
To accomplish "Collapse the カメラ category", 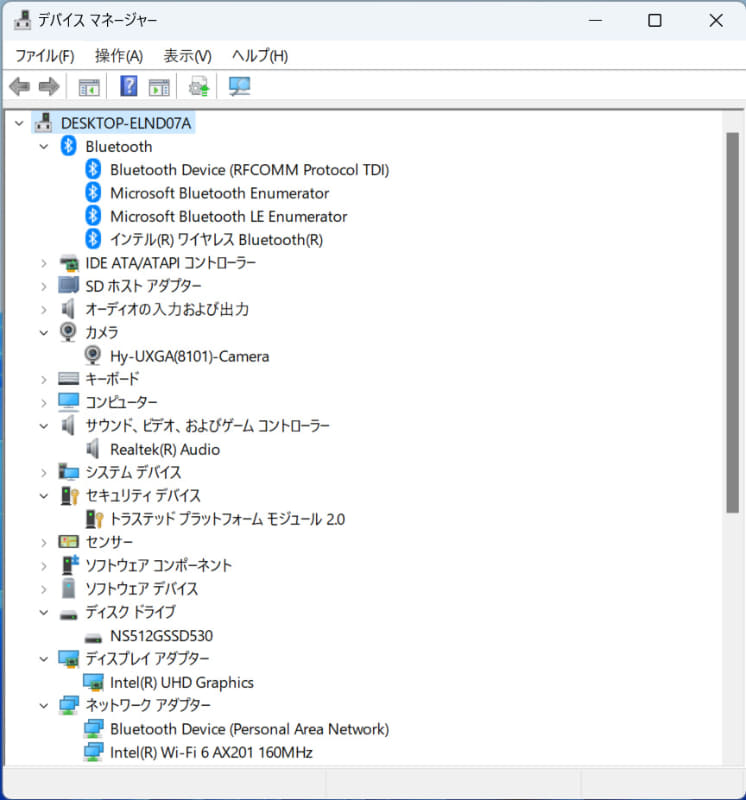I will pyautogui.click(x=44, y=333).
